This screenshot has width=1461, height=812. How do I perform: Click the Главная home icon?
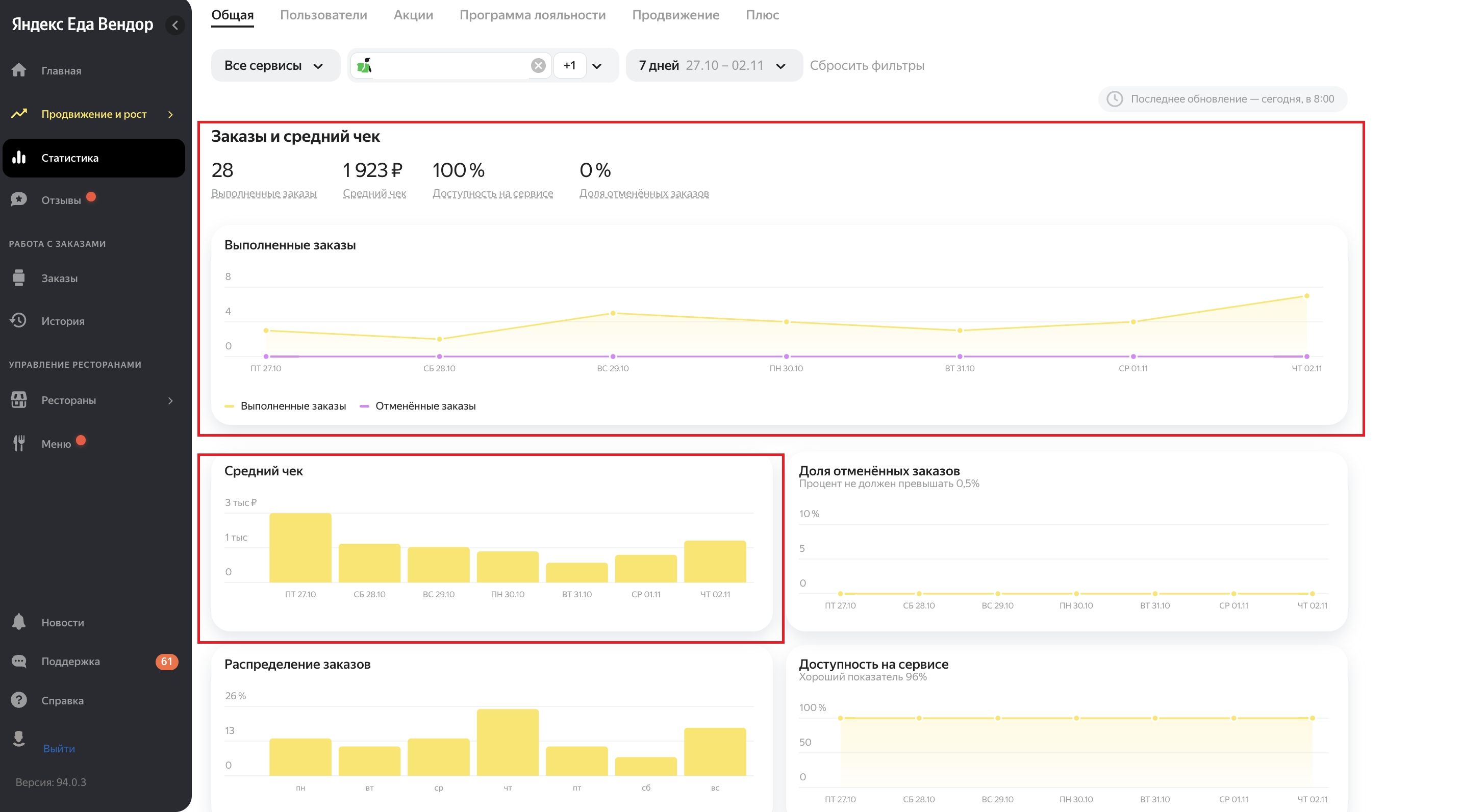19,70
